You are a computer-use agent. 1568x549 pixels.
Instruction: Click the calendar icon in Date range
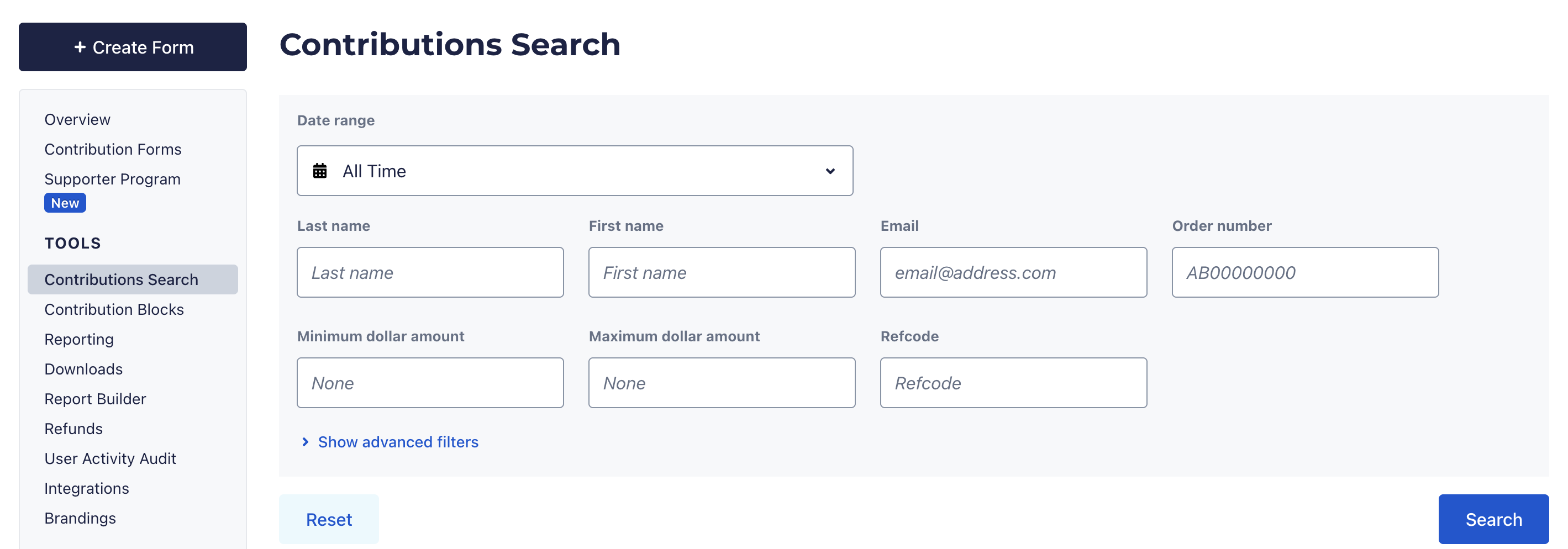click(x=319, y=171)
